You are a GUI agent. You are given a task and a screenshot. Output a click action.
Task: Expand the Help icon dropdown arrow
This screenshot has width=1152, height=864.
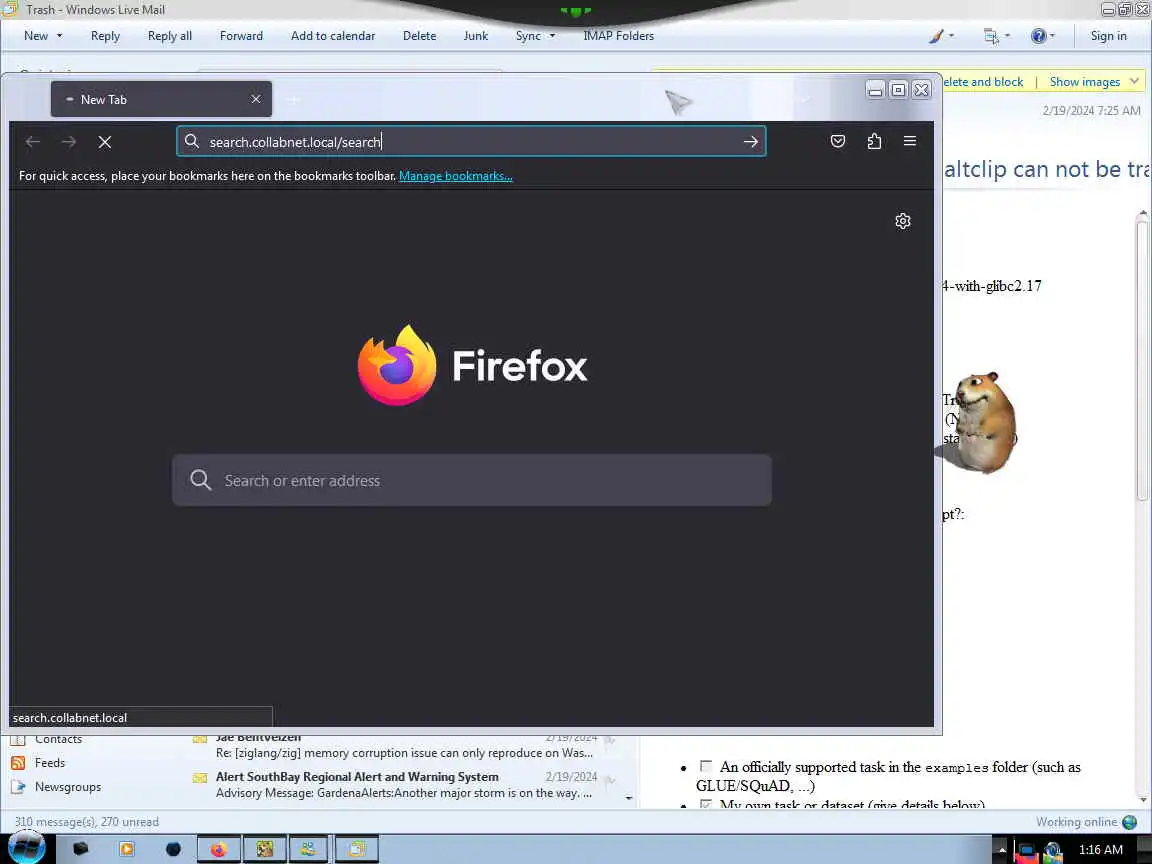[1052, 35]
